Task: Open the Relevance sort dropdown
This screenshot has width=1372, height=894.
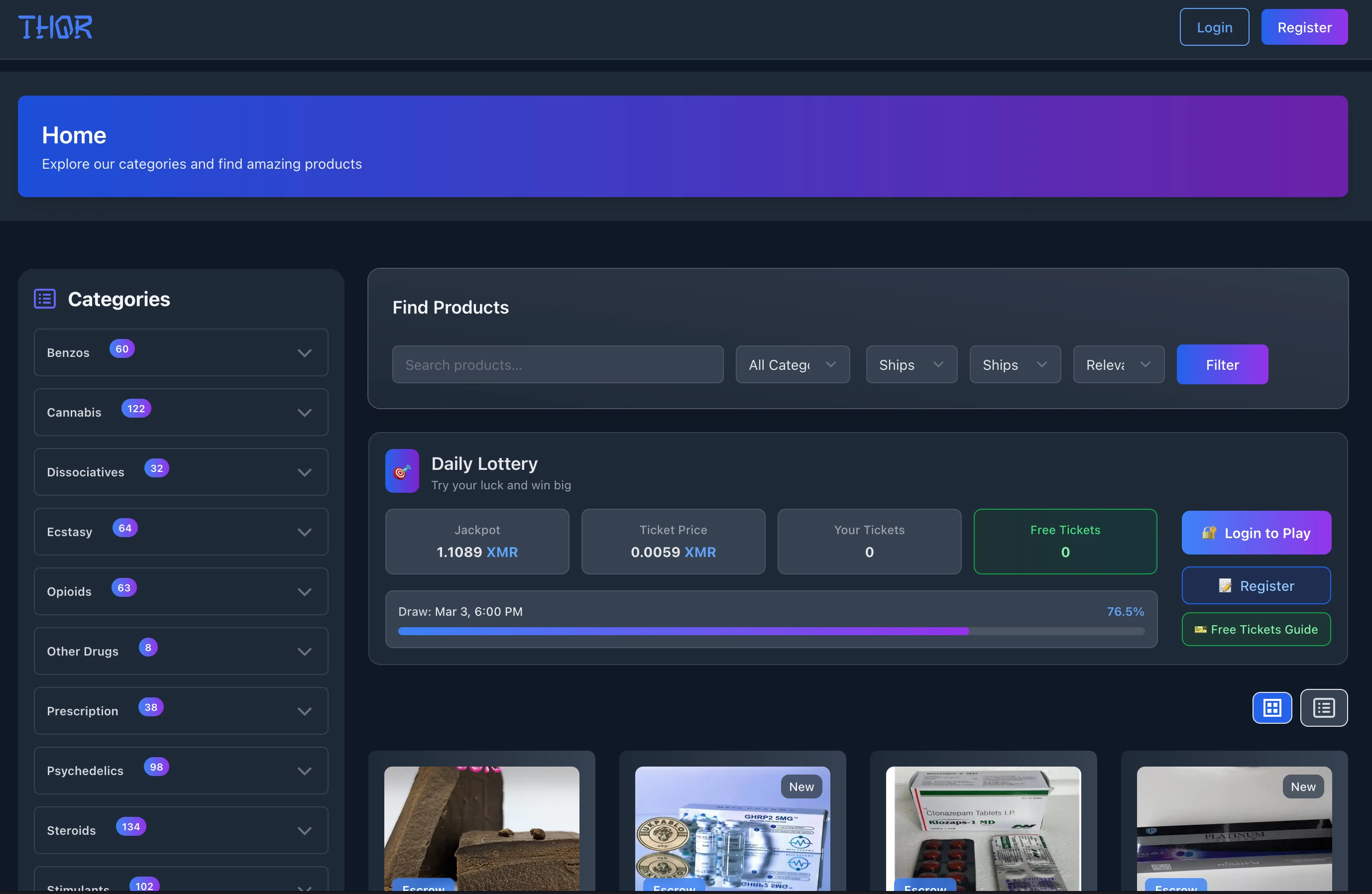Action: (x=1118, y=364)
